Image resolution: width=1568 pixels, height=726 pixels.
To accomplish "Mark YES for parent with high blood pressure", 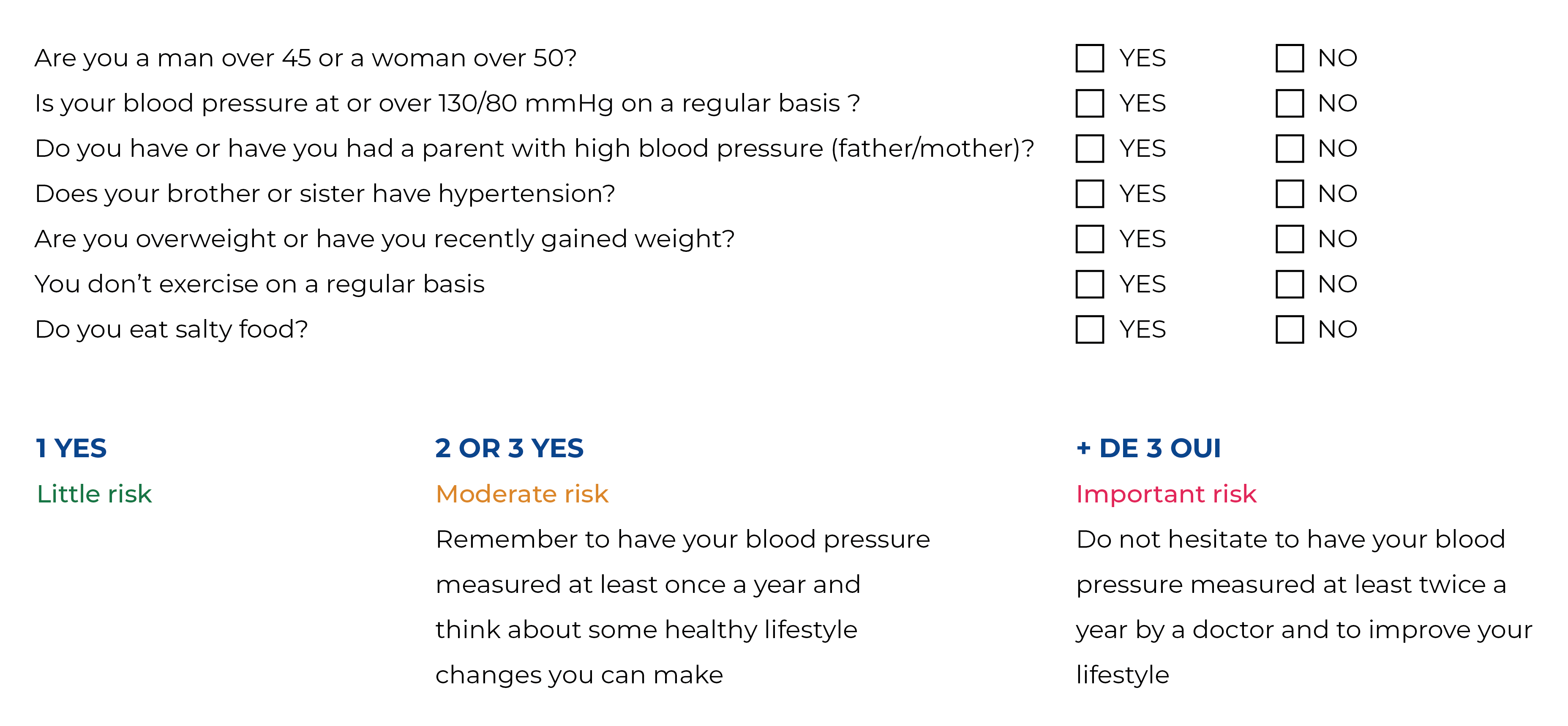I will click(x=1089, y=148).
